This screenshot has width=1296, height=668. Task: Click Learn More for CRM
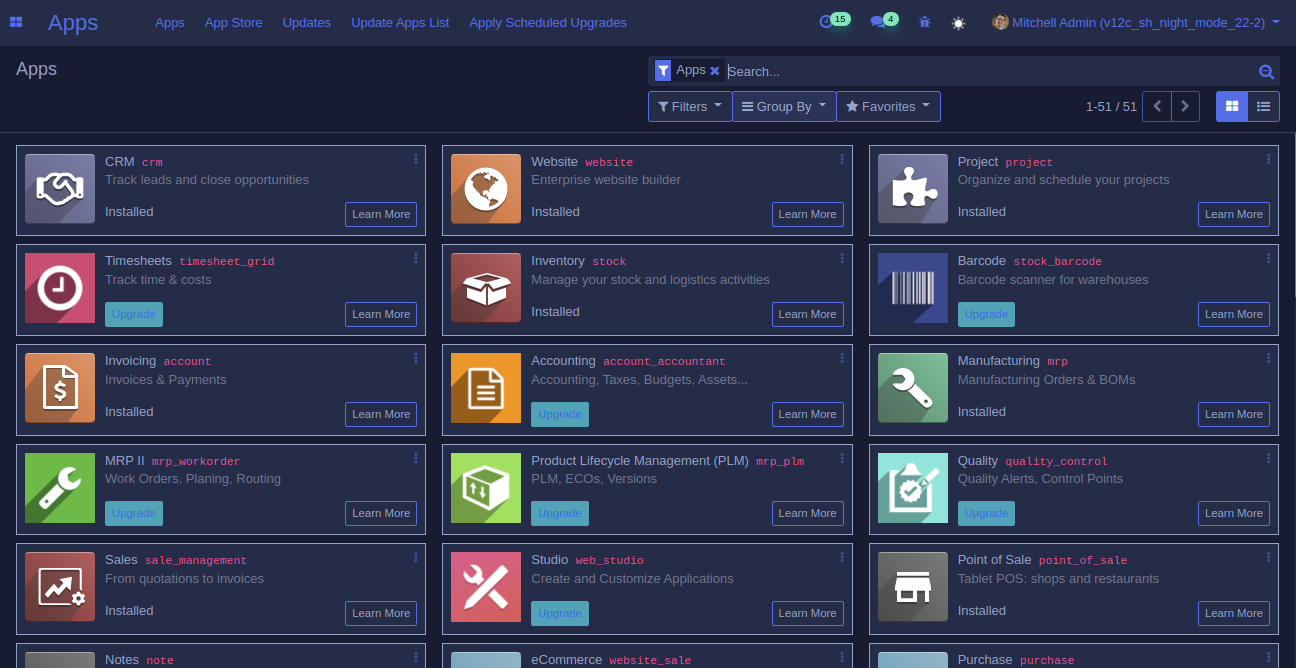click(x=381, y=214)
